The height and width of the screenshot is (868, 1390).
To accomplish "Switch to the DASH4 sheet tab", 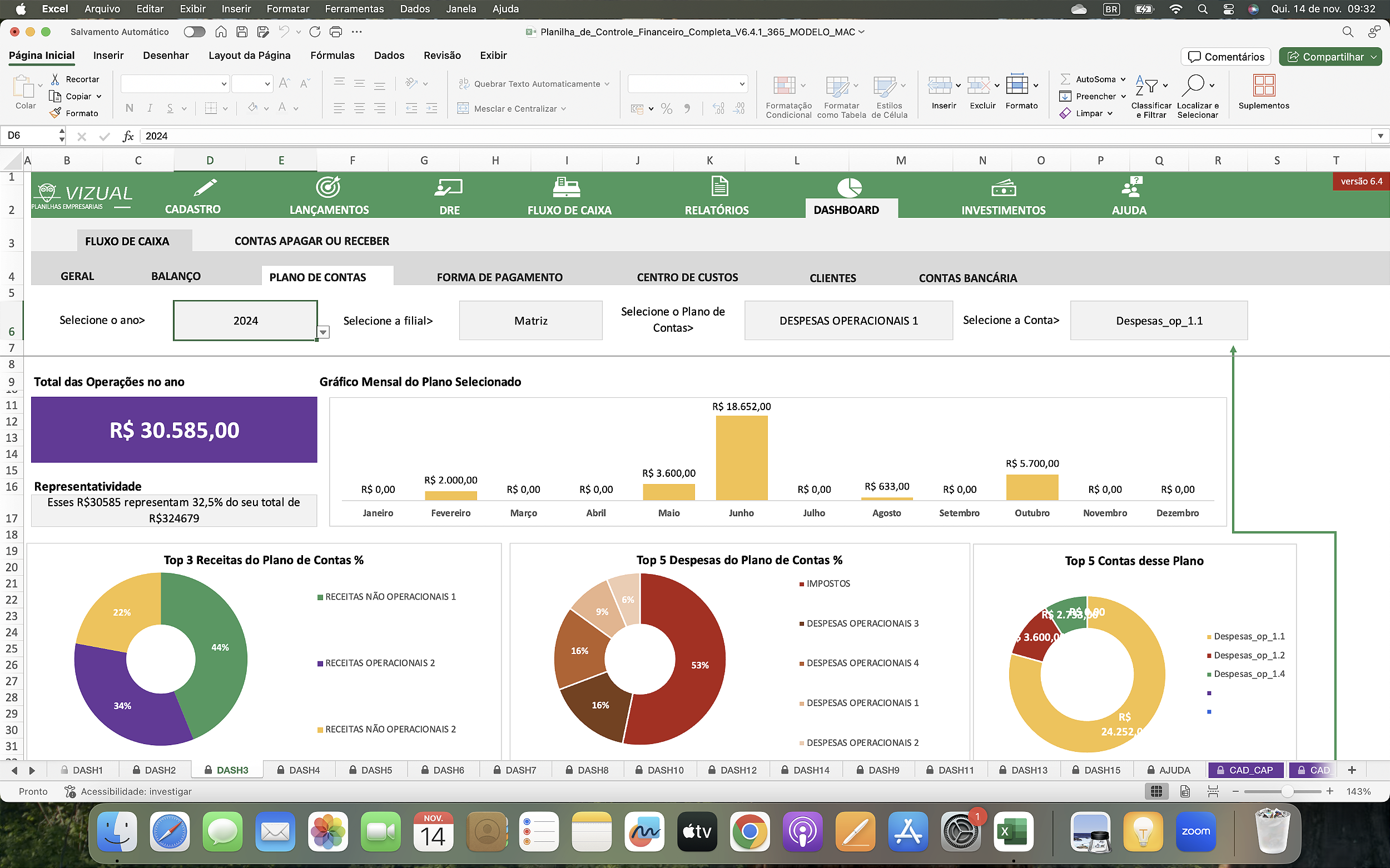I will pyautogui.click(x=299, y=770).
